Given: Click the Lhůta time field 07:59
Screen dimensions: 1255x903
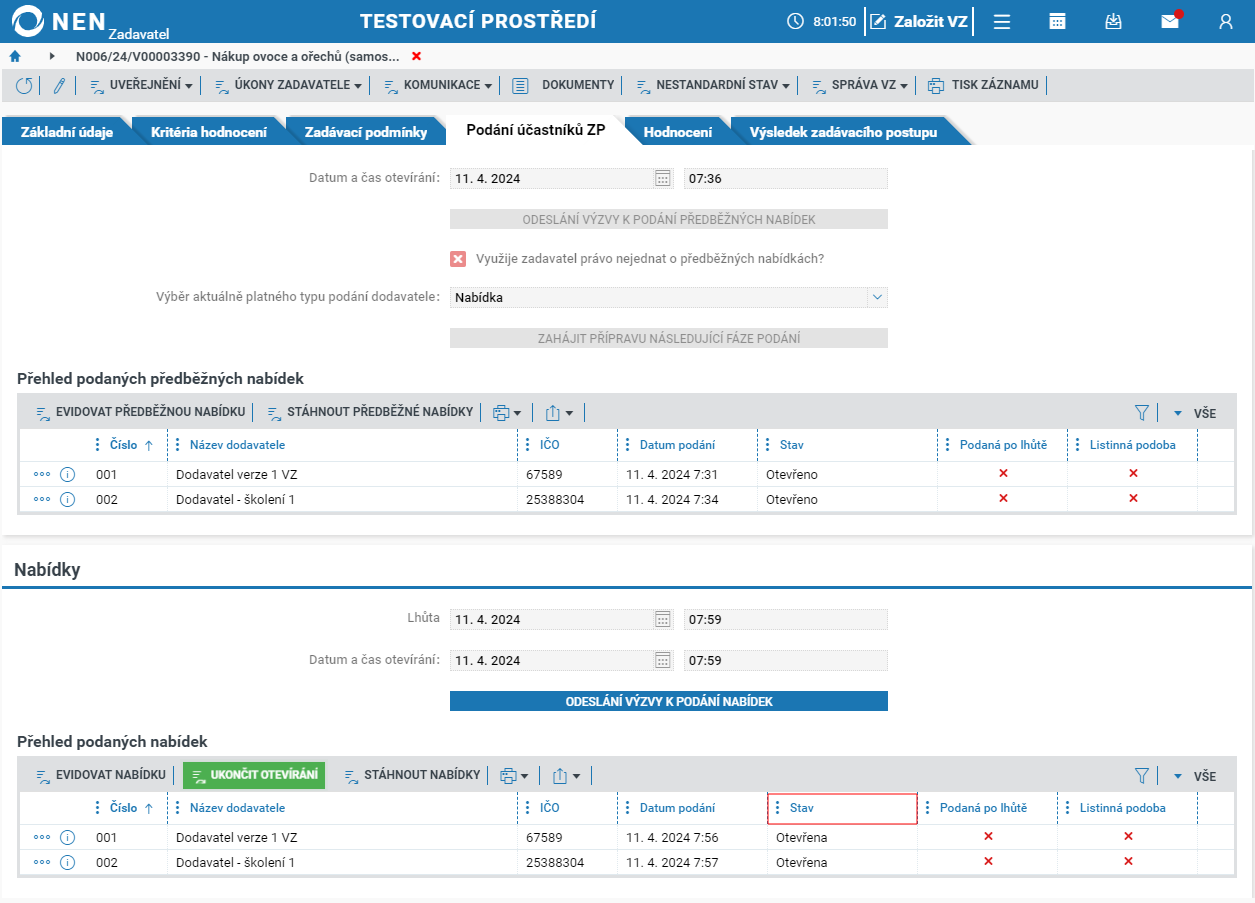Looking at the screenshot, I should click(x=786, y=620).
